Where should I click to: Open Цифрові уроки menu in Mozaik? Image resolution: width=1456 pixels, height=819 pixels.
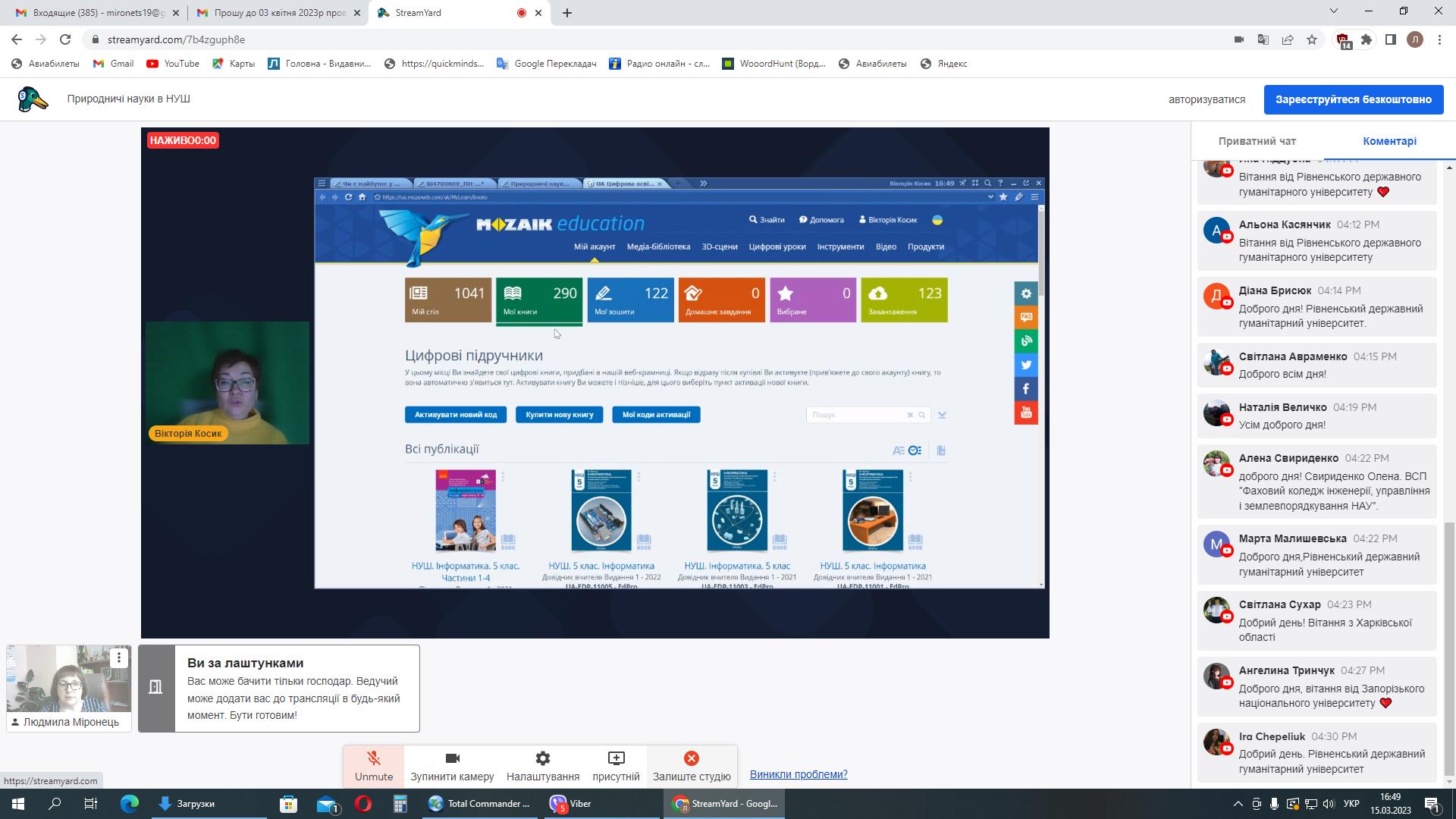(x=777, y=246)
